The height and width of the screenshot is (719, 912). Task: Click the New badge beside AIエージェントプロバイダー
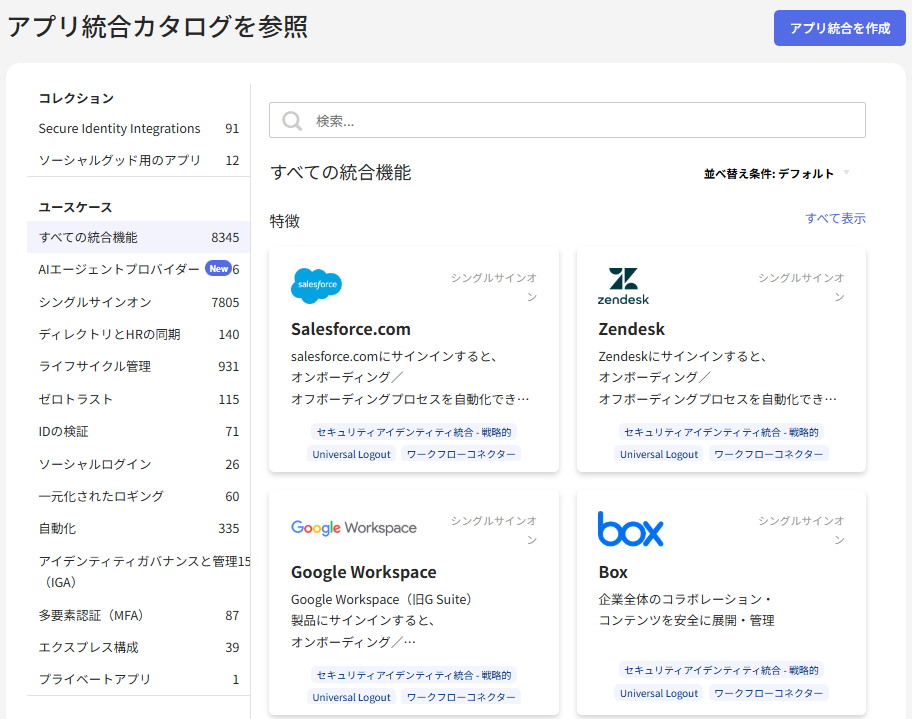219,269
